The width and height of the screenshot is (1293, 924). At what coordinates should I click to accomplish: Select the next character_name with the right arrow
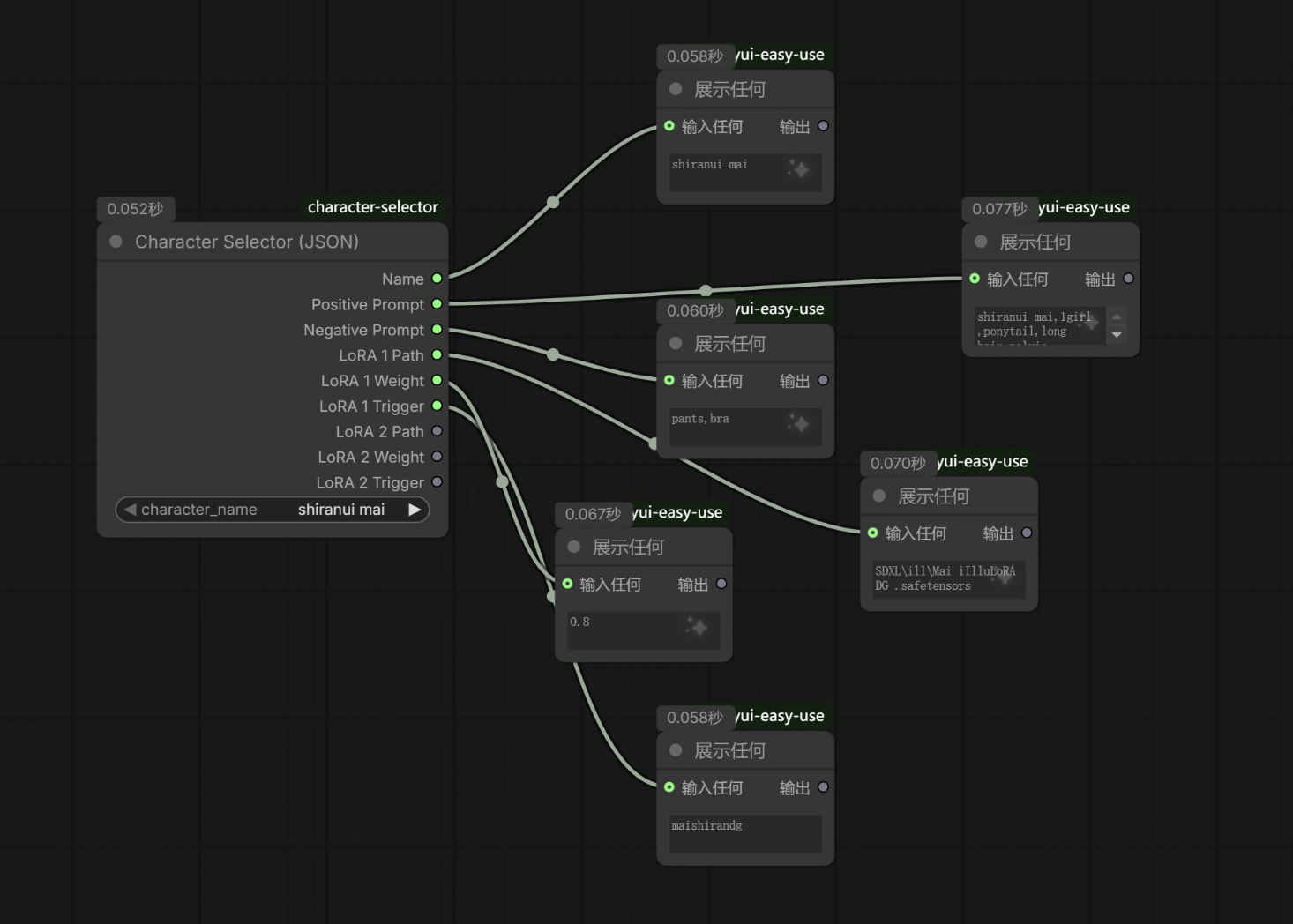point(415,510)
